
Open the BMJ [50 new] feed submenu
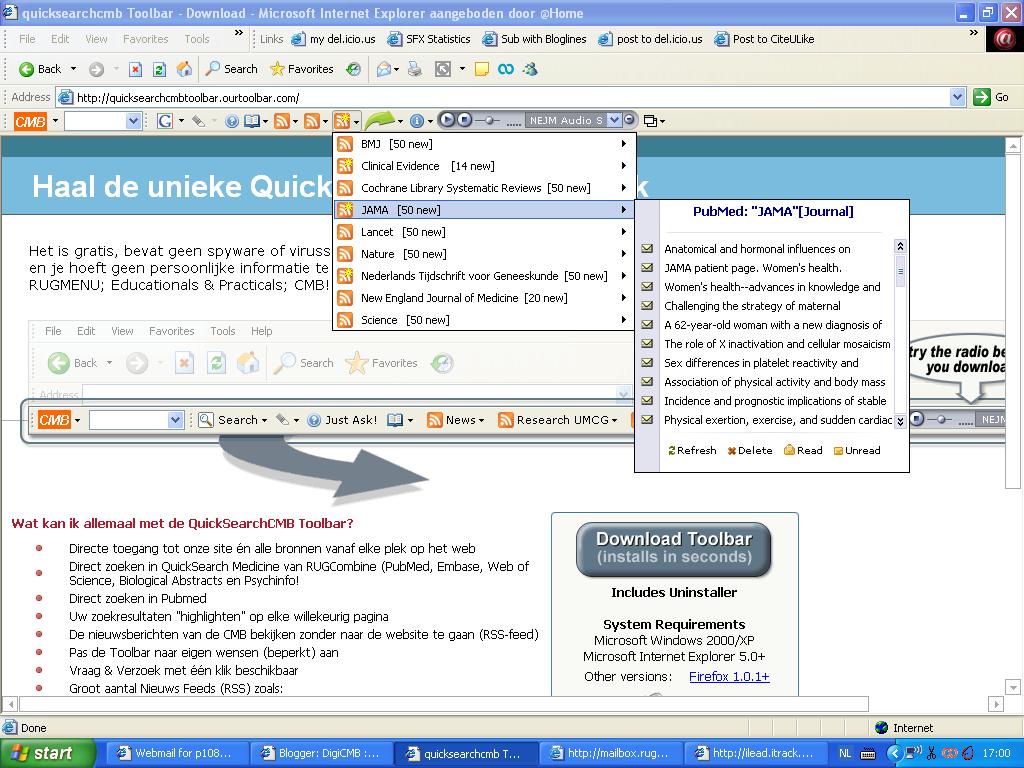(x=483, y=144)
